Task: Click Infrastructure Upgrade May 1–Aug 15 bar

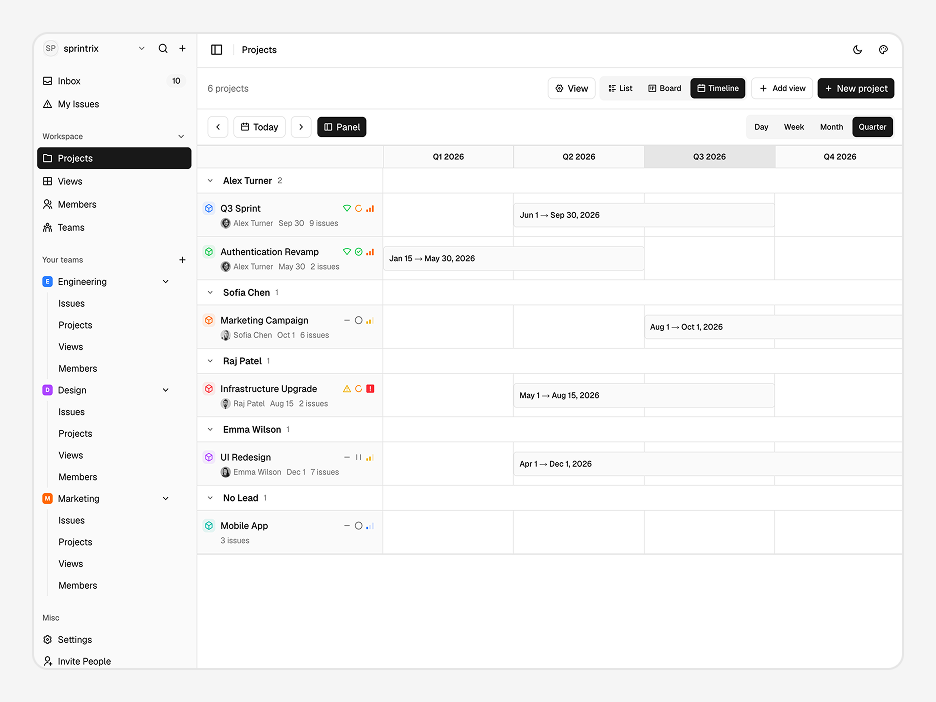Action: point(644,395)
